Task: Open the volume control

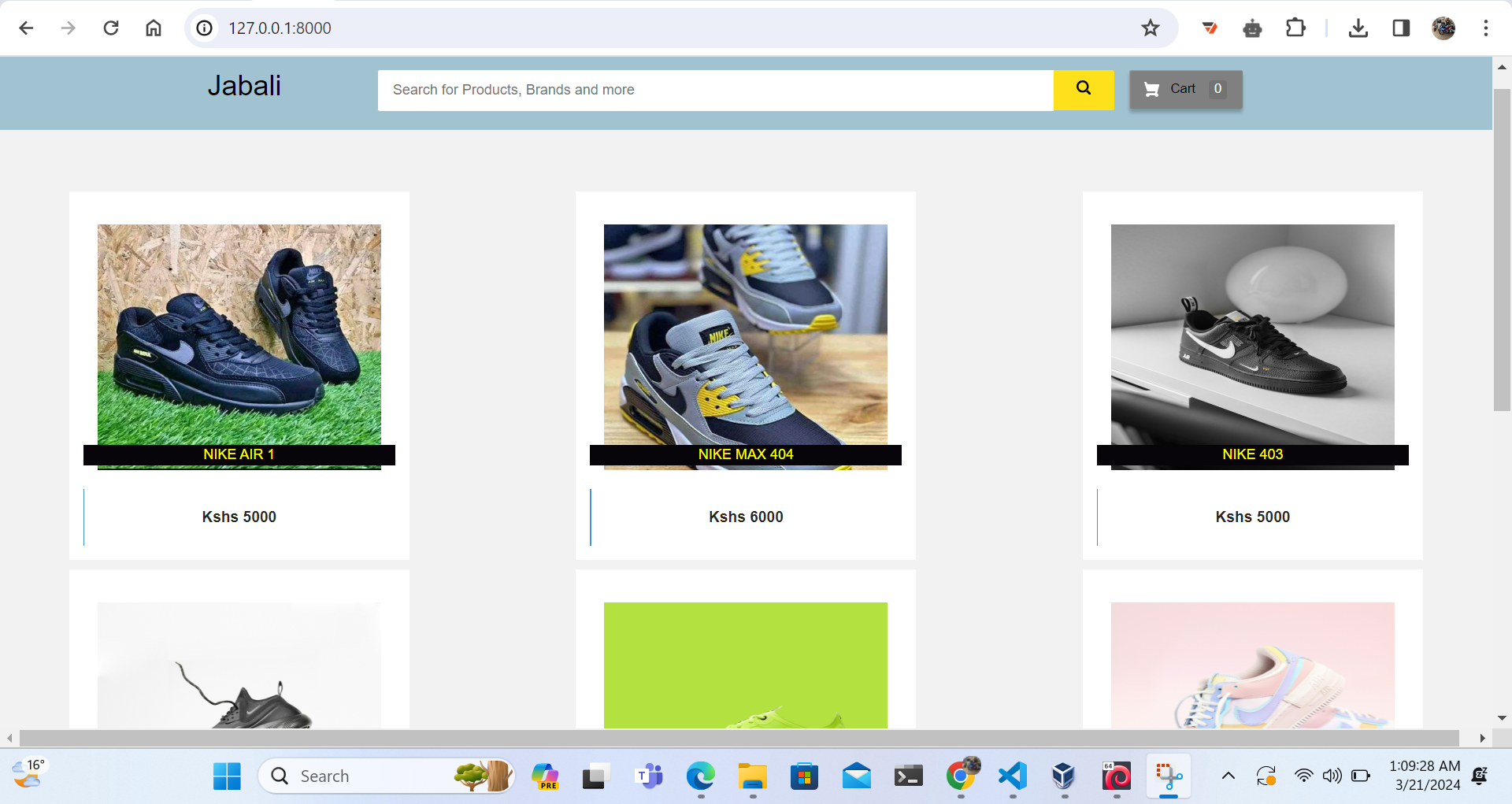Action: tap(1332, 776)
